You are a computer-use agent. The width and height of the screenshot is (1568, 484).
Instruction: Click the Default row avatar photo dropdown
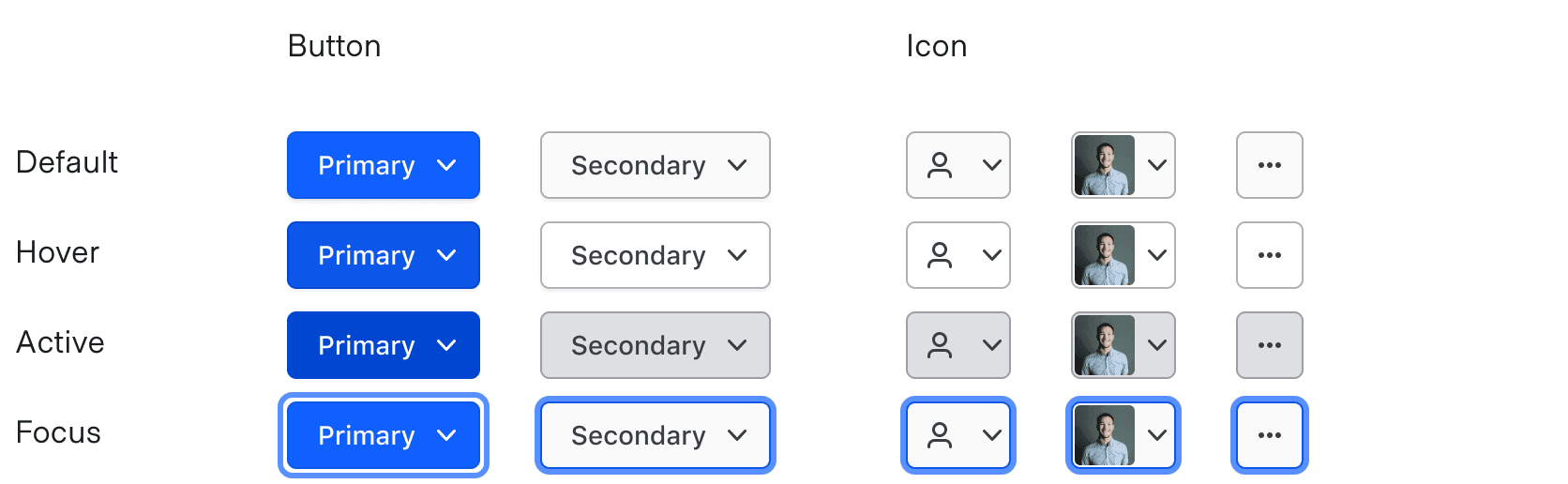[1123, 165]
